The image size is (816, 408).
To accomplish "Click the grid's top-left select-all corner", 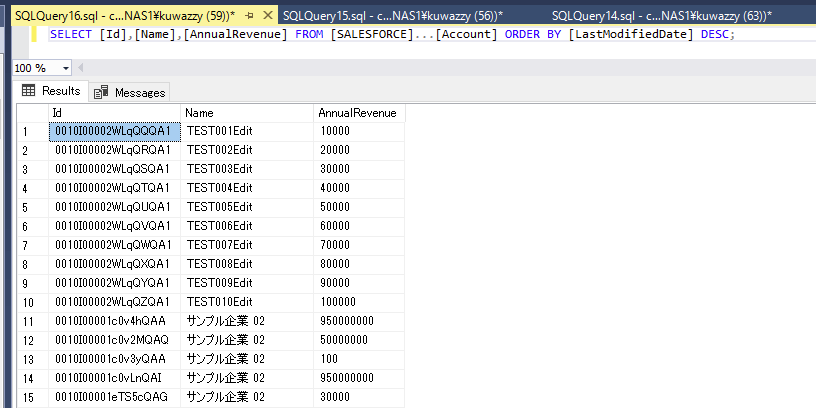I will (24, 113).
